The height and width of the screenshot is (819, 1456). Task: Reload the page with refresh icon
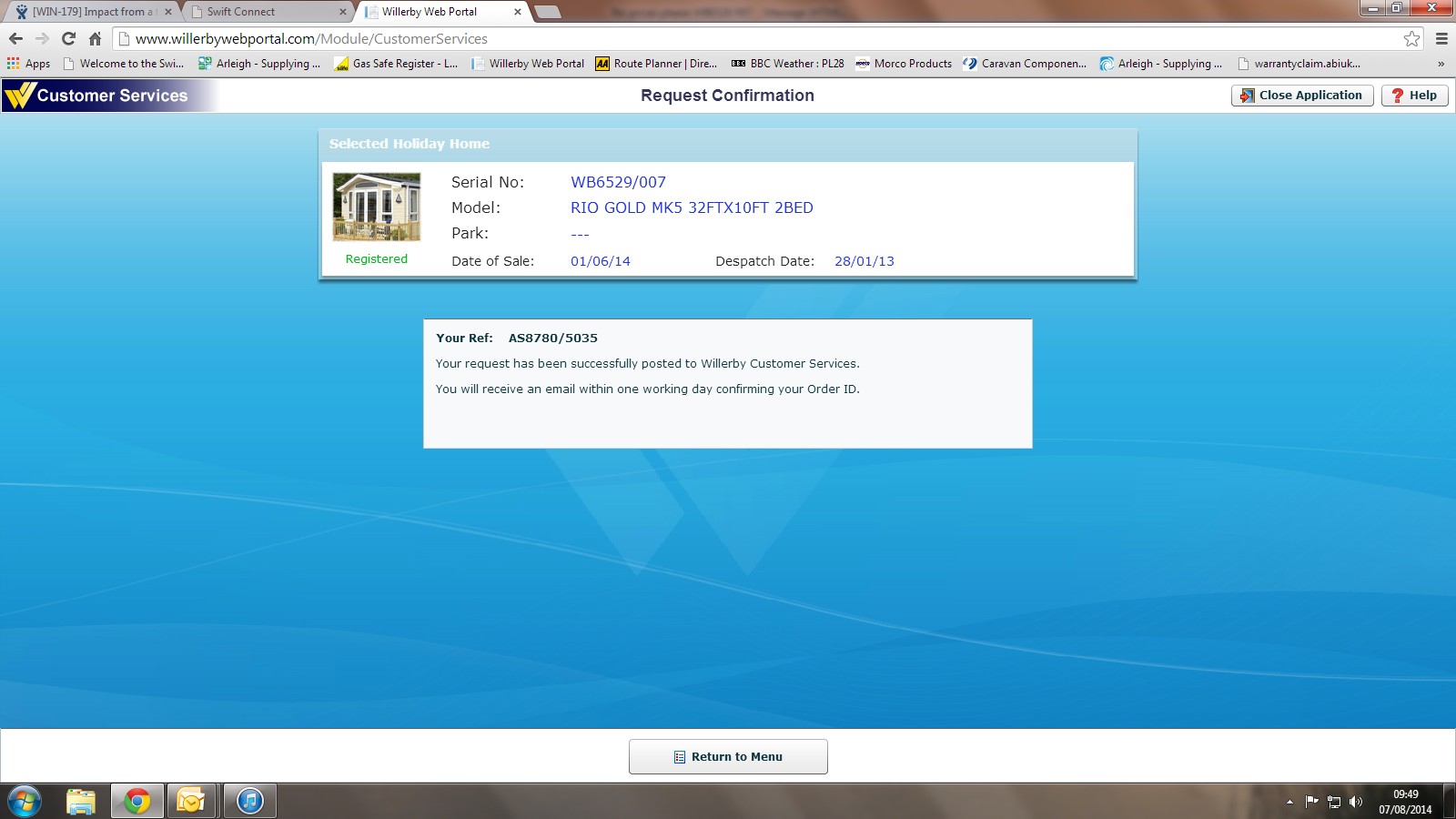tap(68, 38)
